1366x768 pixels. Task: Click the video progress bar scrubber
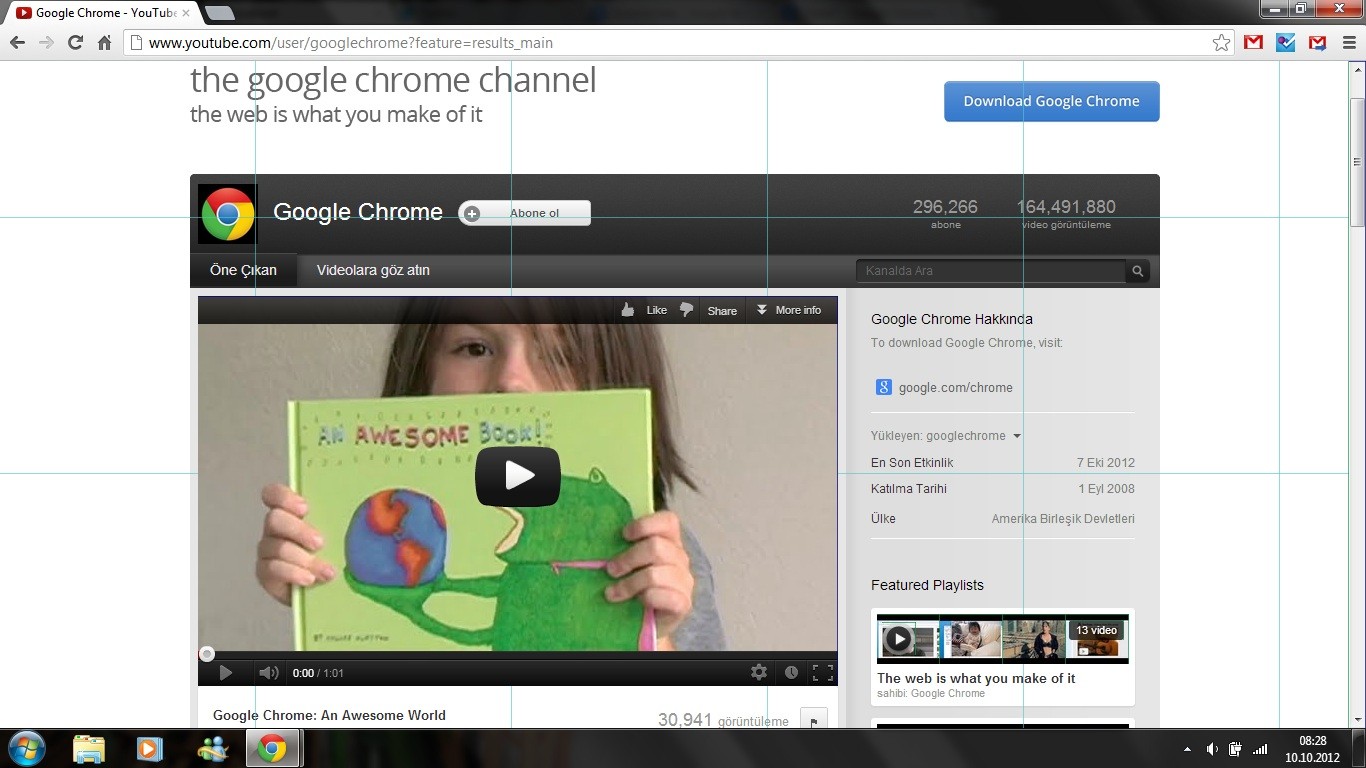point(207,654)
